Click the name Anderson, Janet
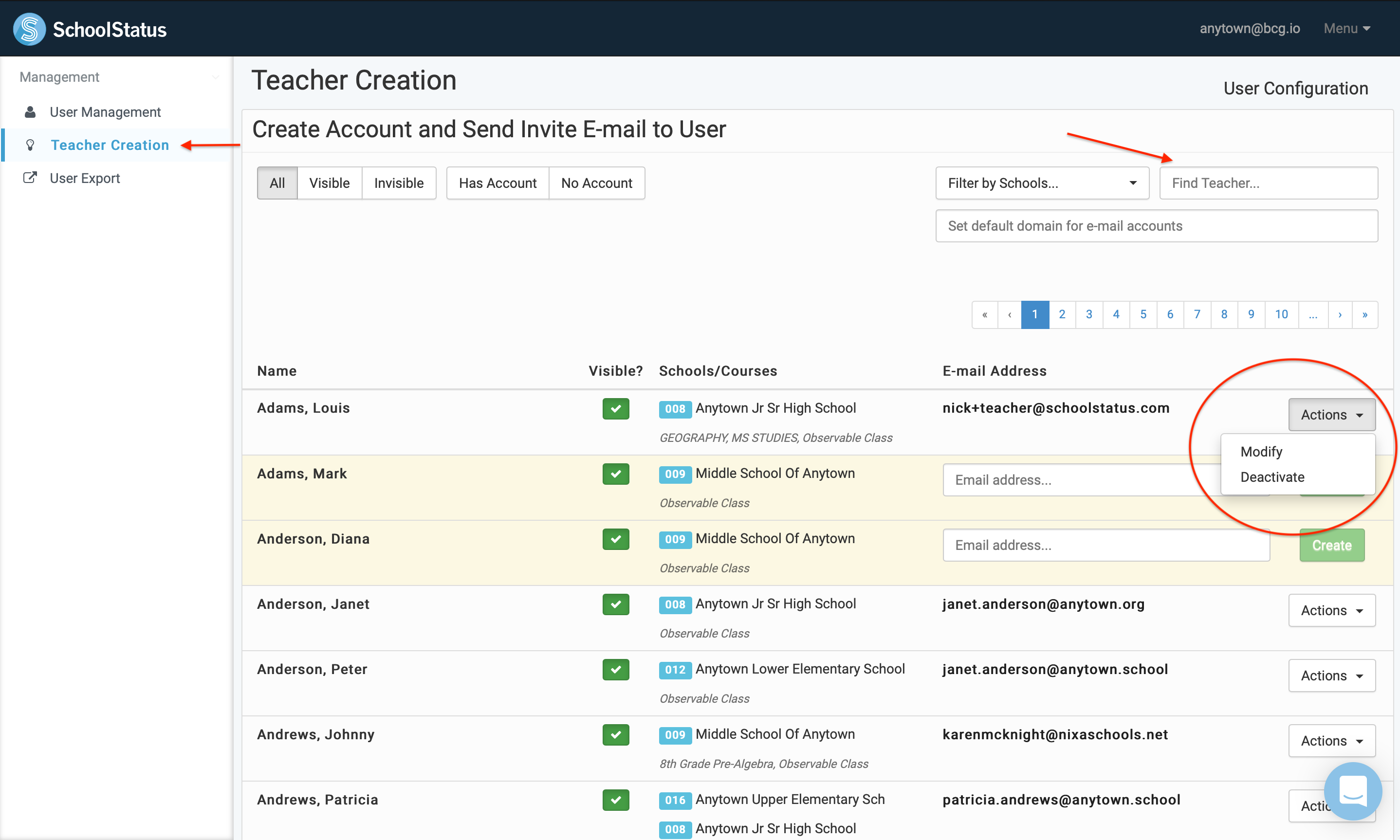Viewport: 1400px width, 840px height. click(x=313, y=604)
